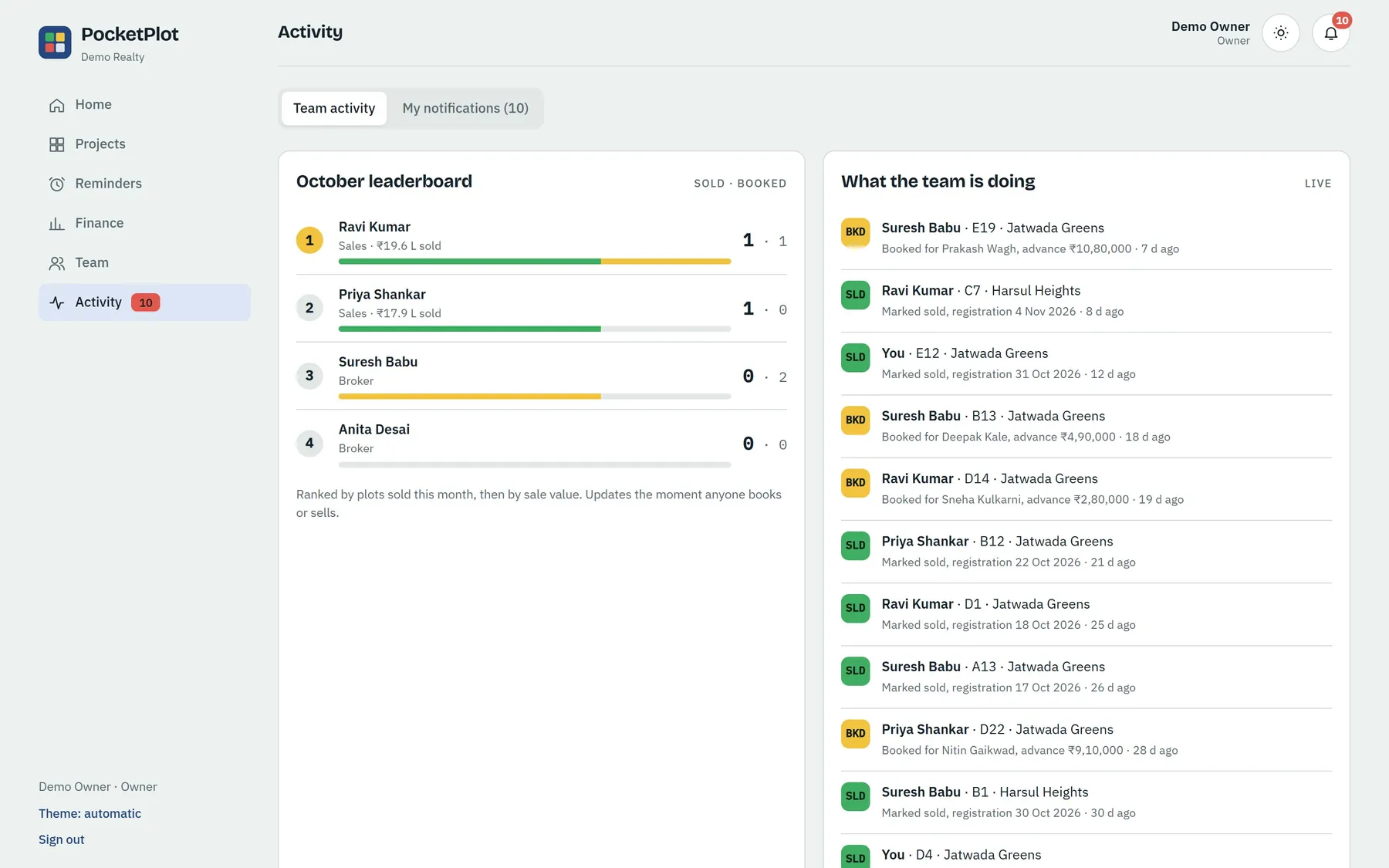Click SLD badge for Suresh Babu A13

point(855,670)
